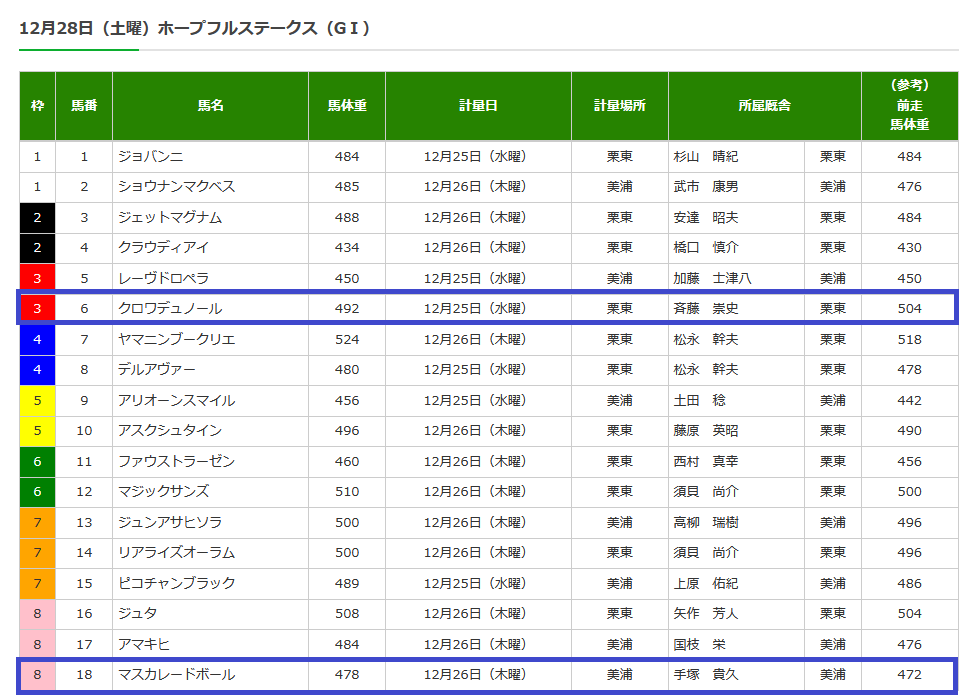Viewport: 967px width, 700px height.
Task: Click trainer name 武市 康男
Action: [706, 187]
